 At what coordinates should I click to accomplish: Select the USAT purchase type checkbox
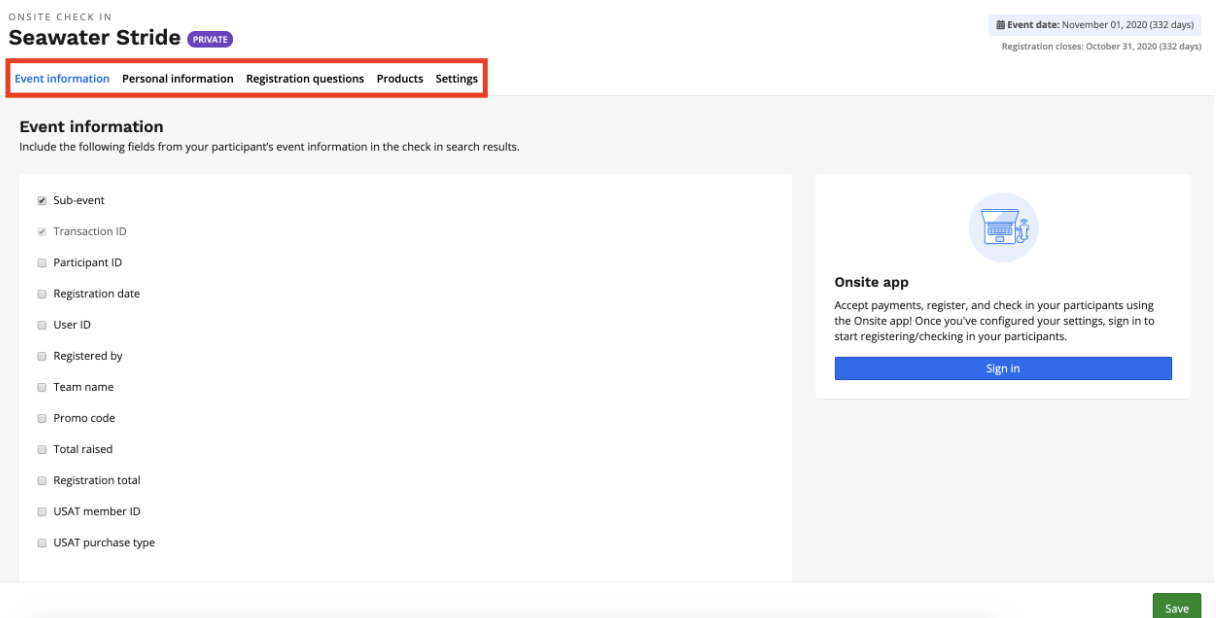[x=42, y=543]
